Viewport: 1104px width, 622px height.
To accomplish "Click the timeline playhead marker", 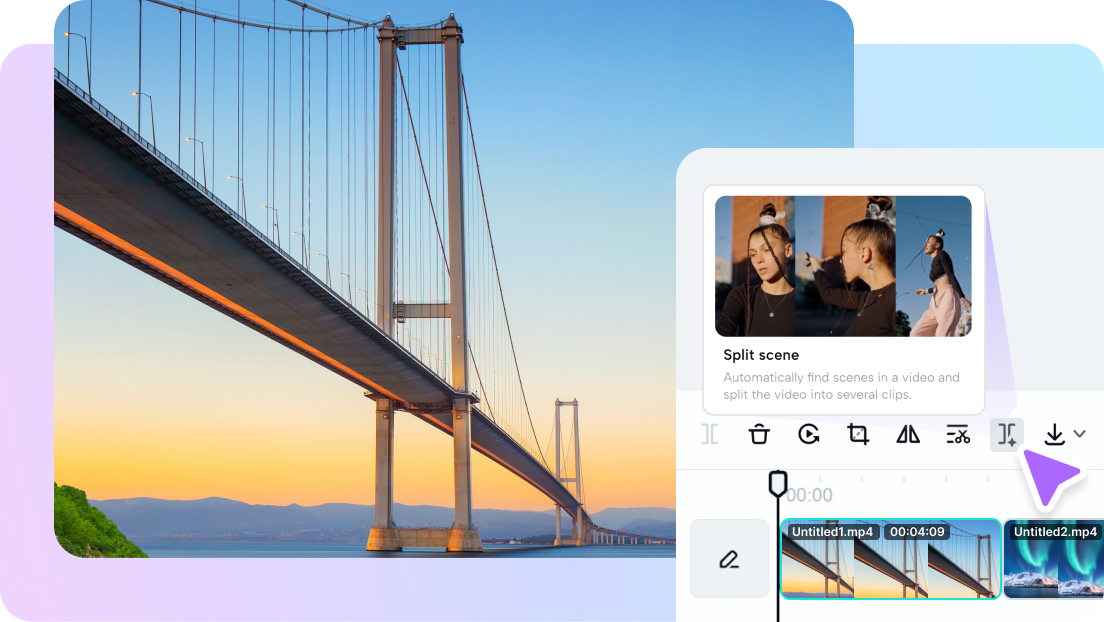I will coord(777,484).
